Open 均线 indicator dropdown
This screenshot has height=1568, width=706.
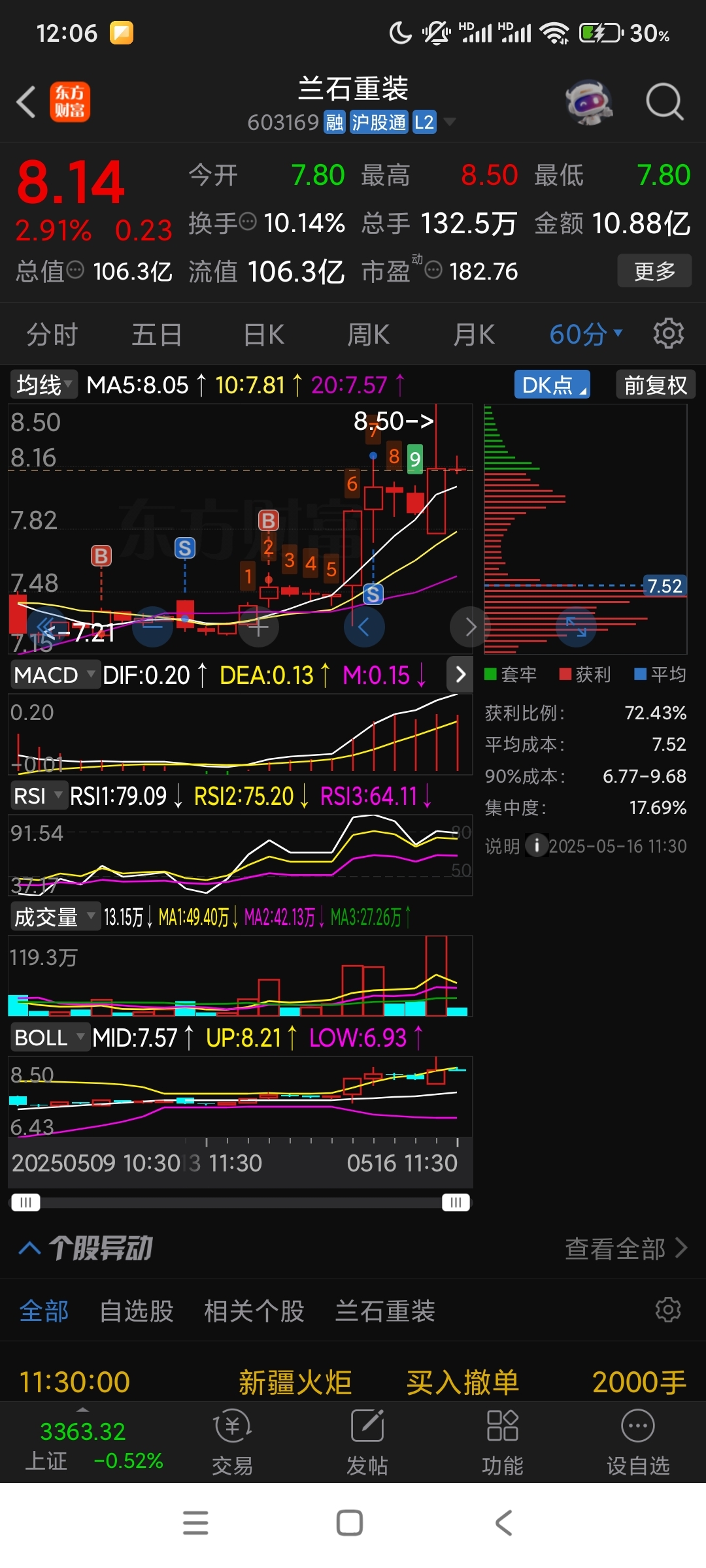[43, 385]
